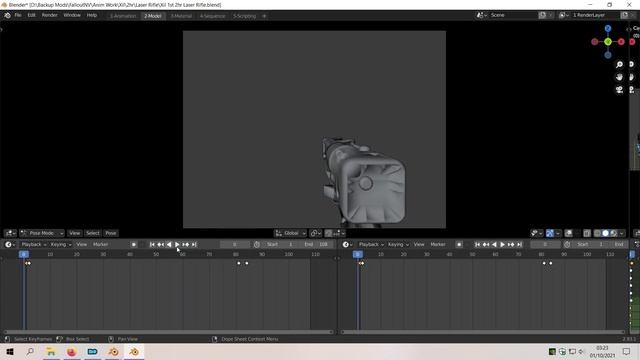Screen dimensions: 640x360
Task: Open the viewport Select menu
Action: (x=93, y=233)
